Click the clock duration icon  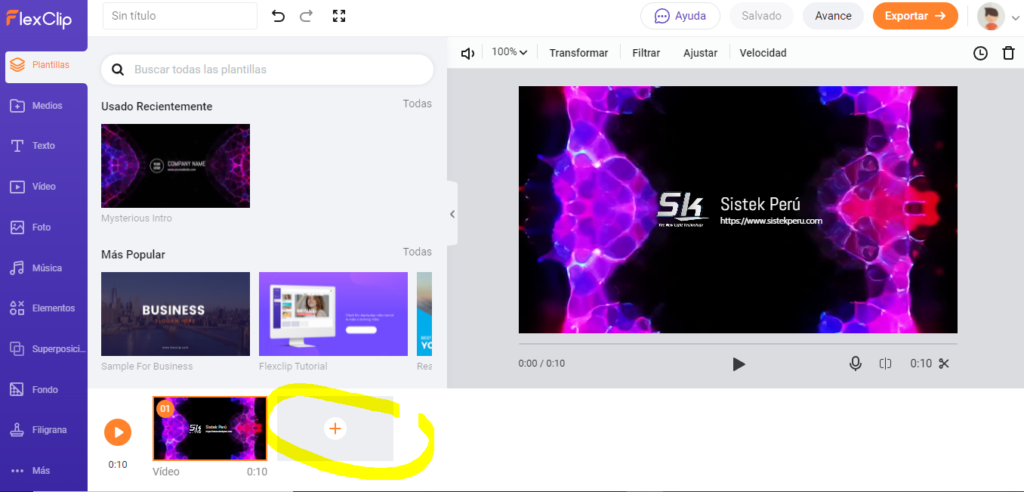[x=980, y=54]
